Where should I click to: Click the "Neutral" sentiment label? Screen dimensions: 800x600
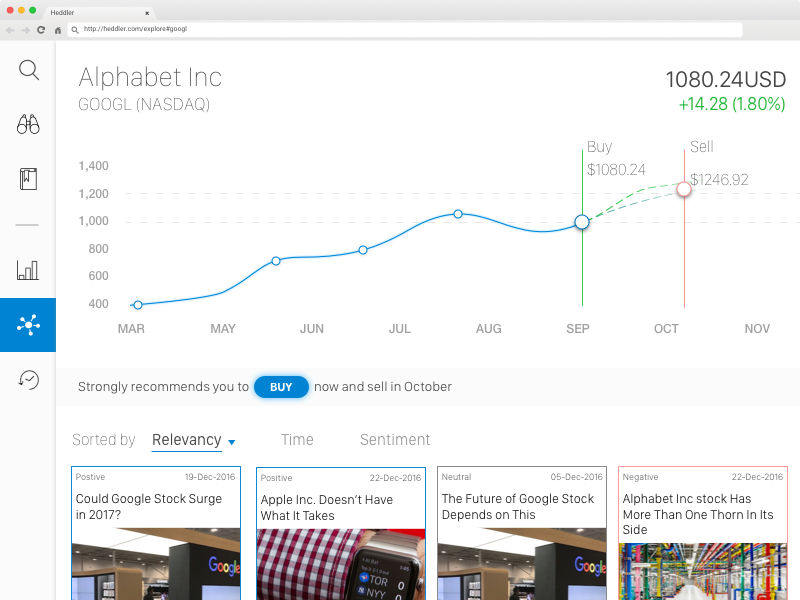pos(457,477)
